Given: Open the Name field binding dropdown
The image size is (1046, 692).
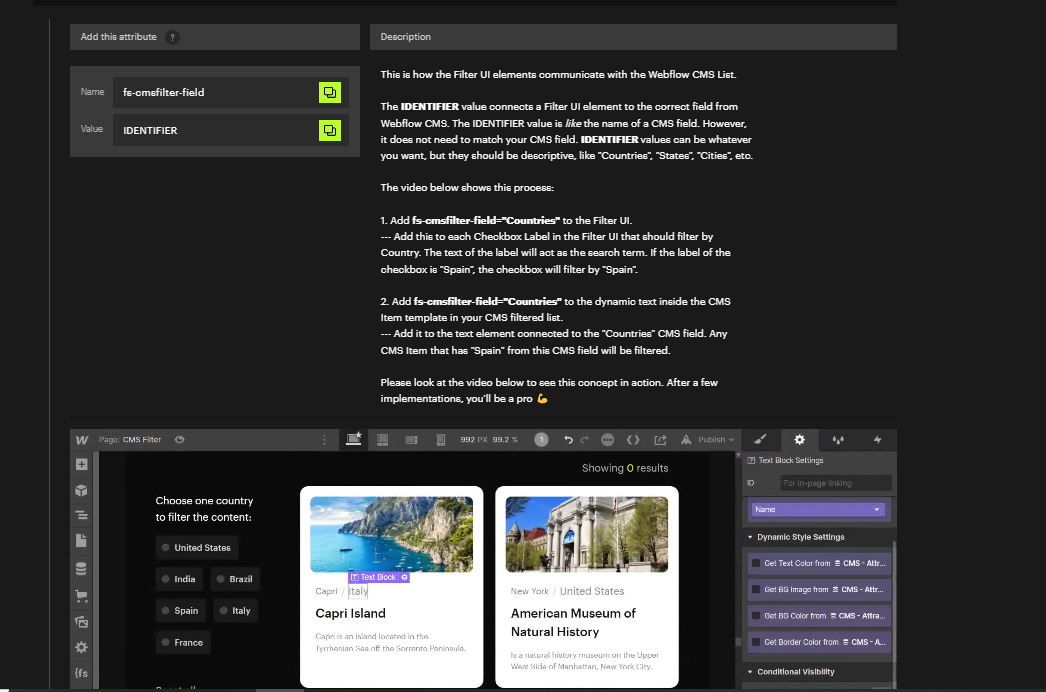Looking at the screenshot, I should pyautogui.click(x=818, y=509).
